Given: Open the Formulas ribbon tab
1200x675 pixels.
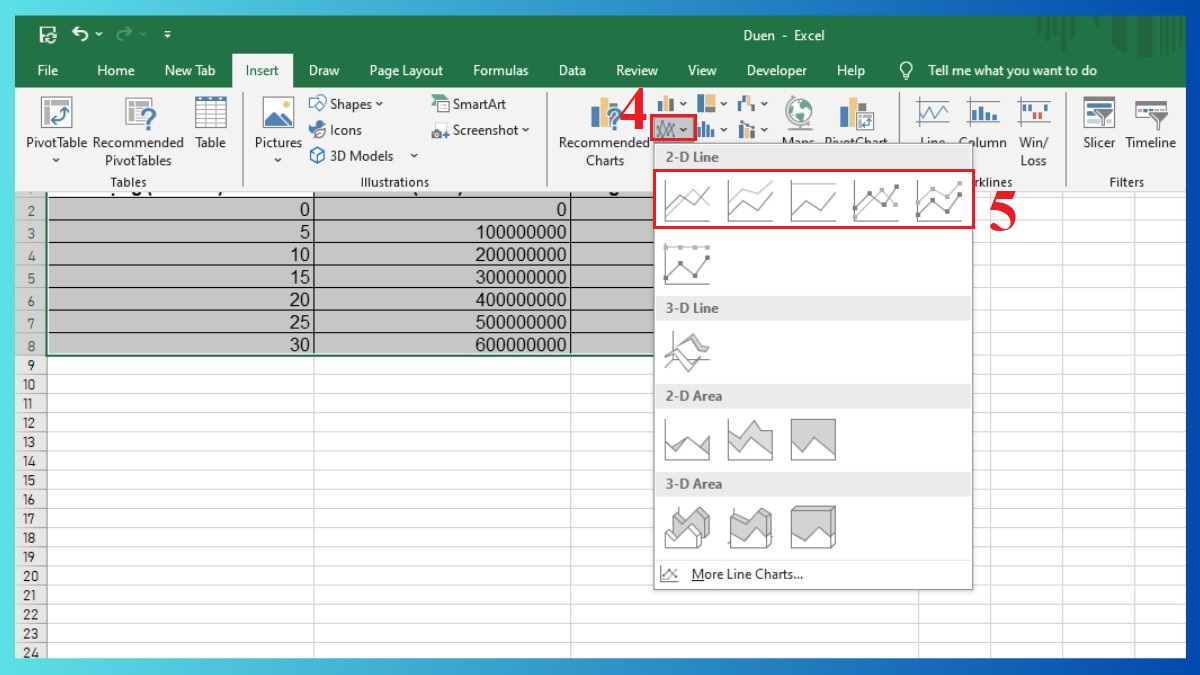Looking at the screenshot, I should coord(500,70).
